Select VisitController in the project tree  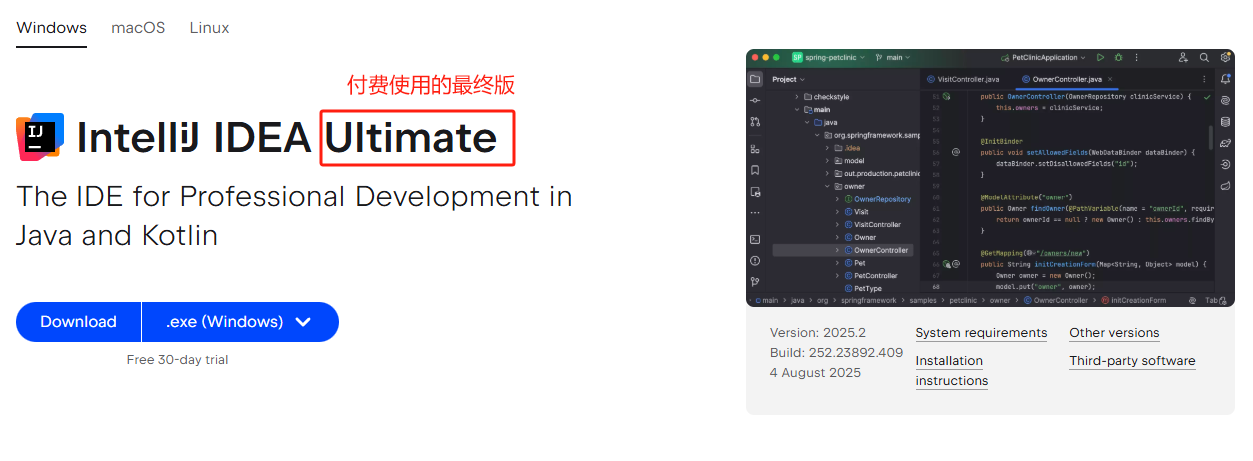click(x=877, y=225)
